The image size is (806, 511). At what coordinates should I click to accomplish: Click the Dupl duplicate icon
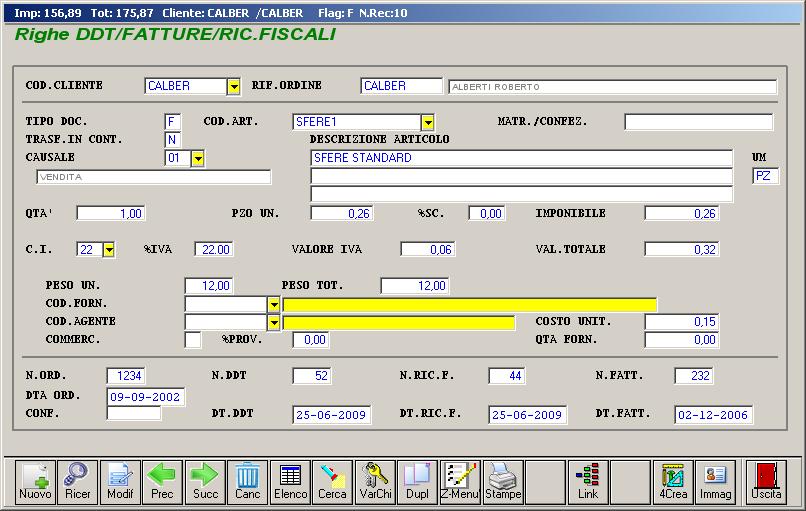(417, 481)
